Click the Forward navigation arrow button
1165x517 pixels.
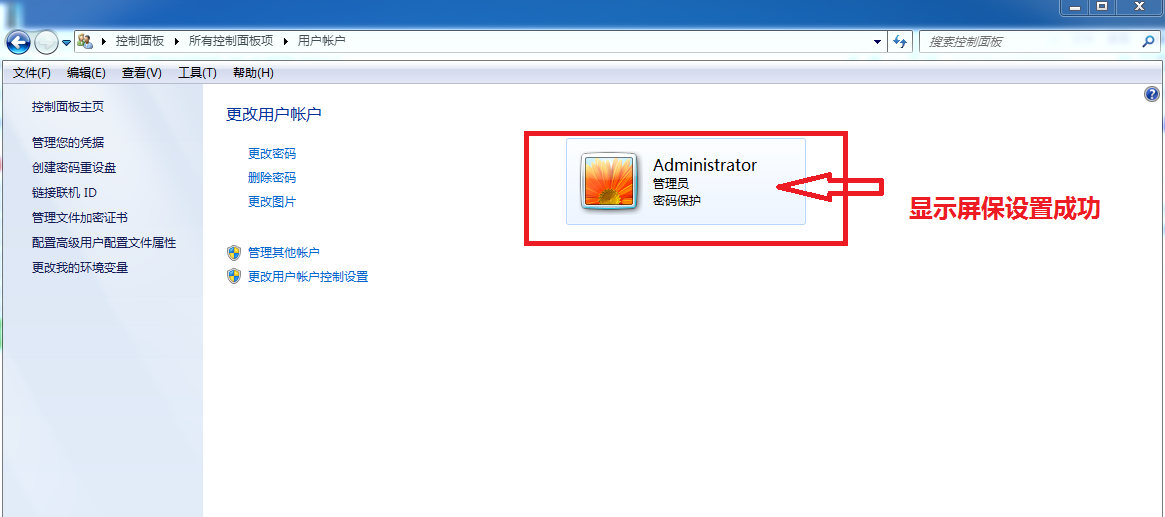46,42
